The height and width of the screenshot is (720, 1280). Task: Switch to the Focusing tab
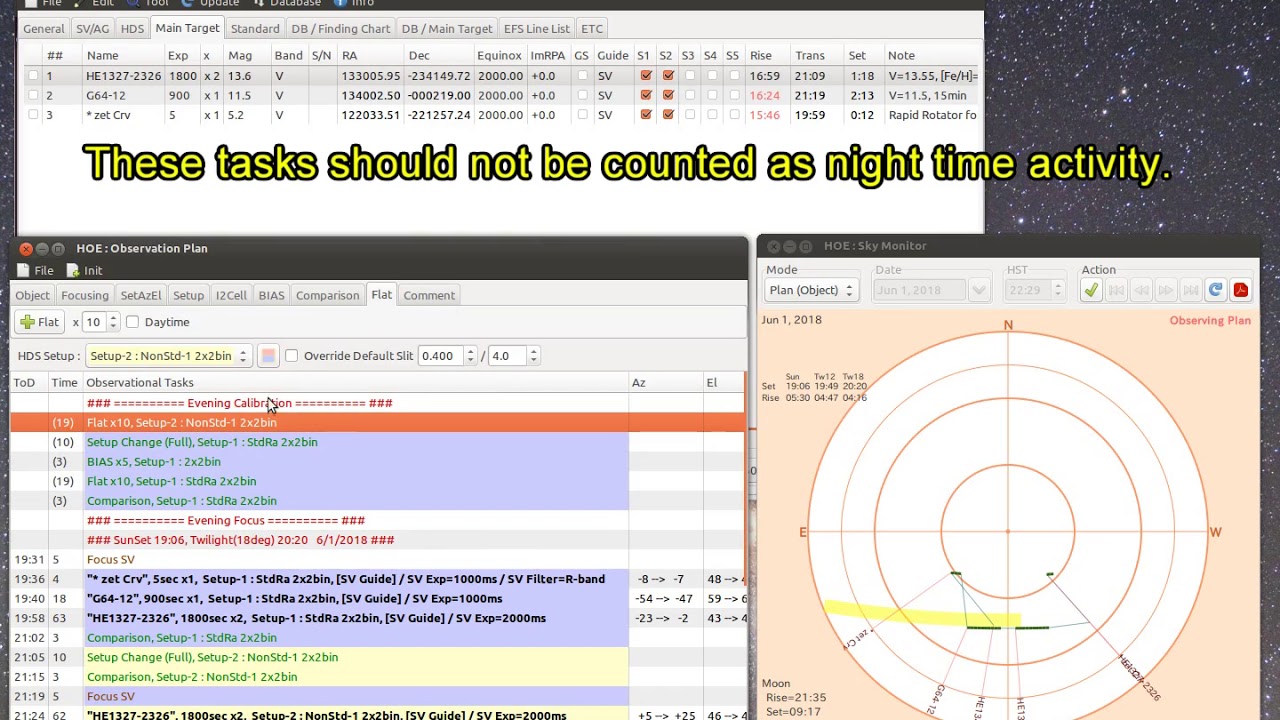(x=85, y=295)
